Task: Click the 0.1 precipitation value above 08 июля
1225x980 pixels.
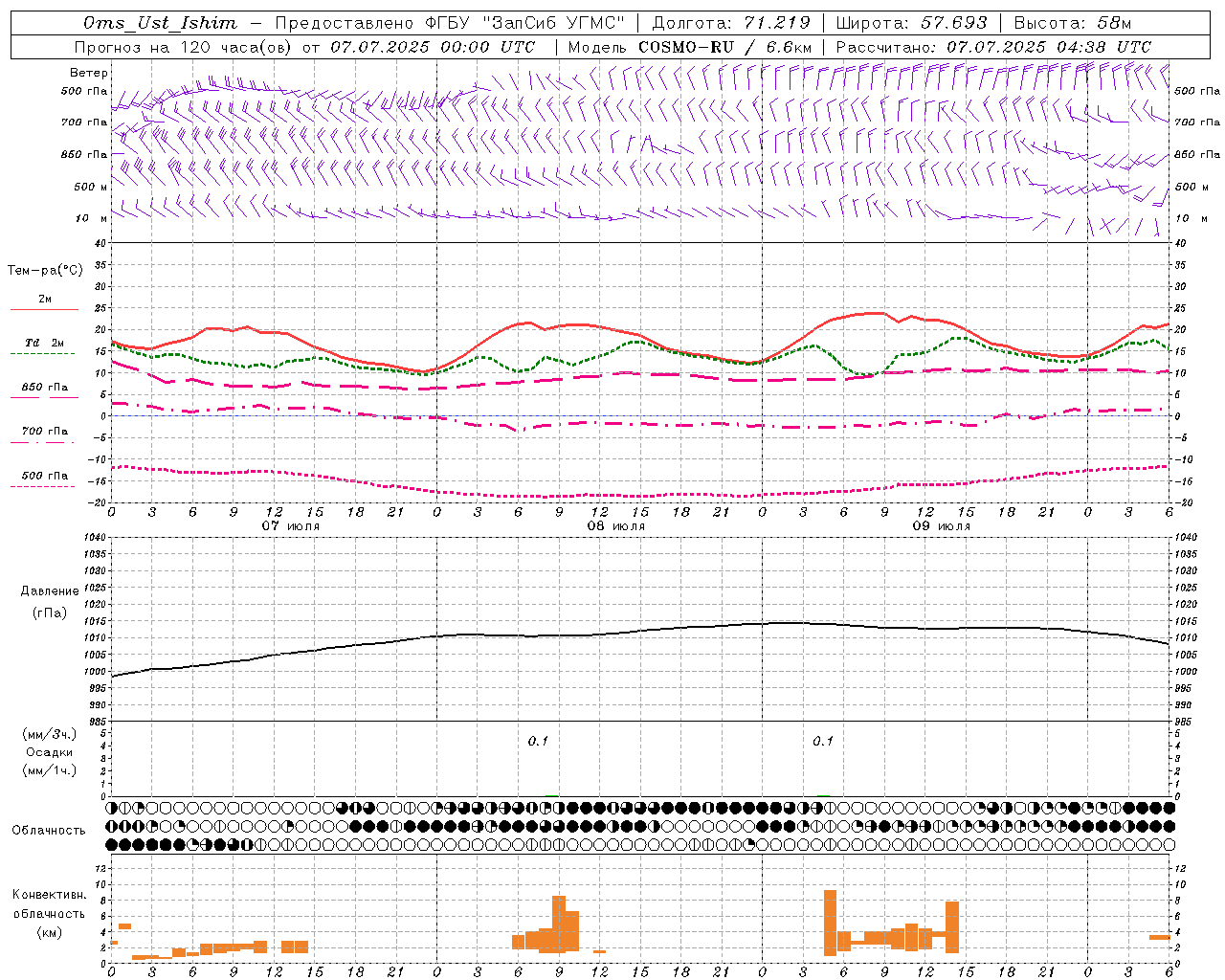Action: coord(538,742)
